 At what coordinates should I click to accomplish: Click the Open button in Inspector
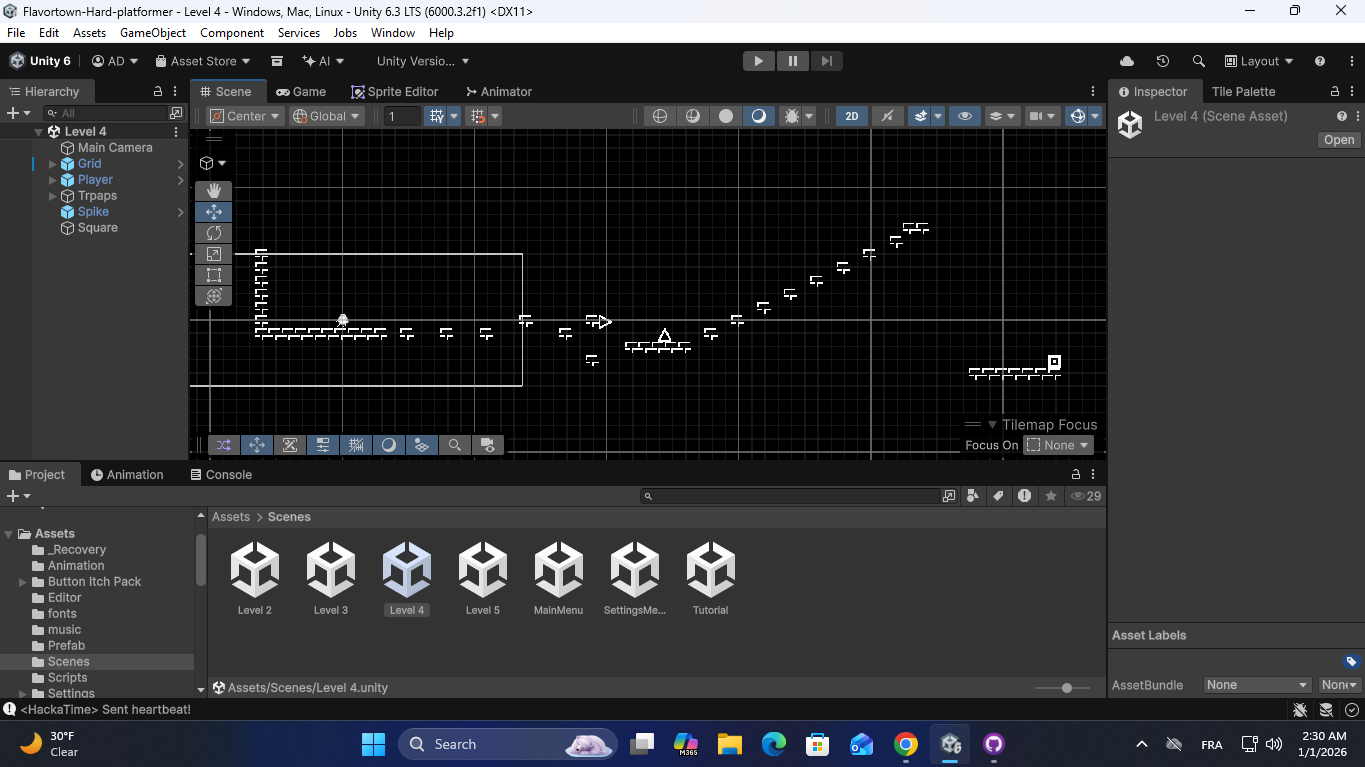[x=1338, y=140]
